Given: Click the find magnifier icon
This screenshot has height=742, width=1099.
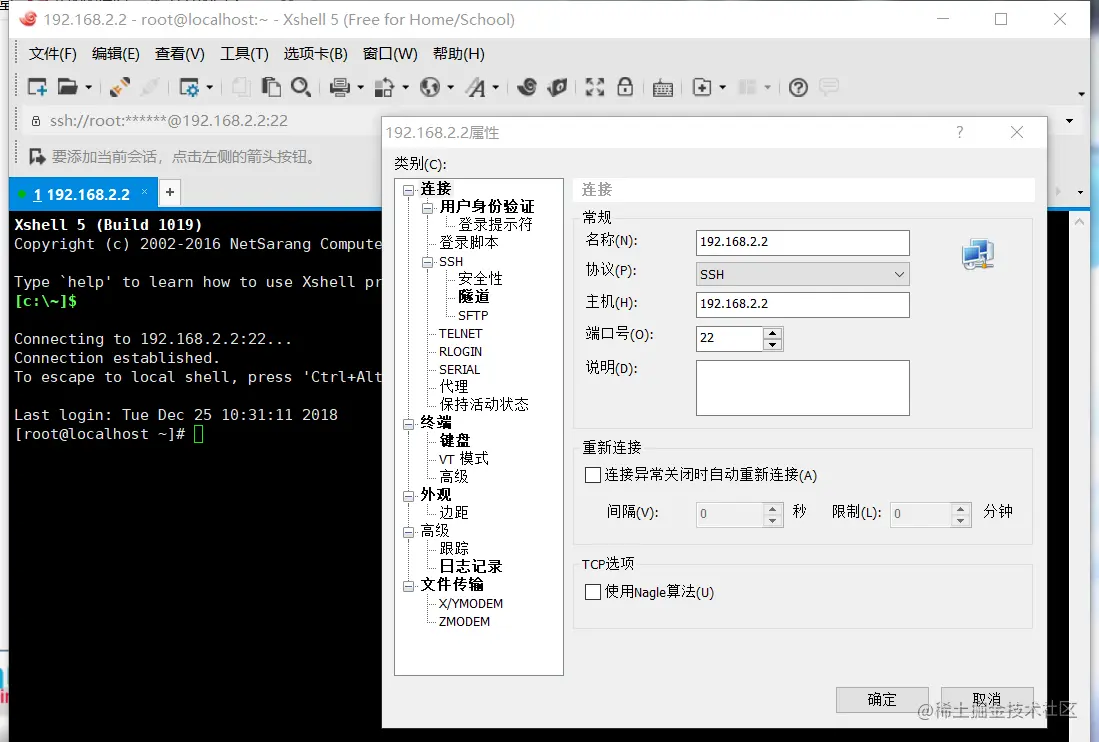Looking at the screenshot, I should point(301,87).
